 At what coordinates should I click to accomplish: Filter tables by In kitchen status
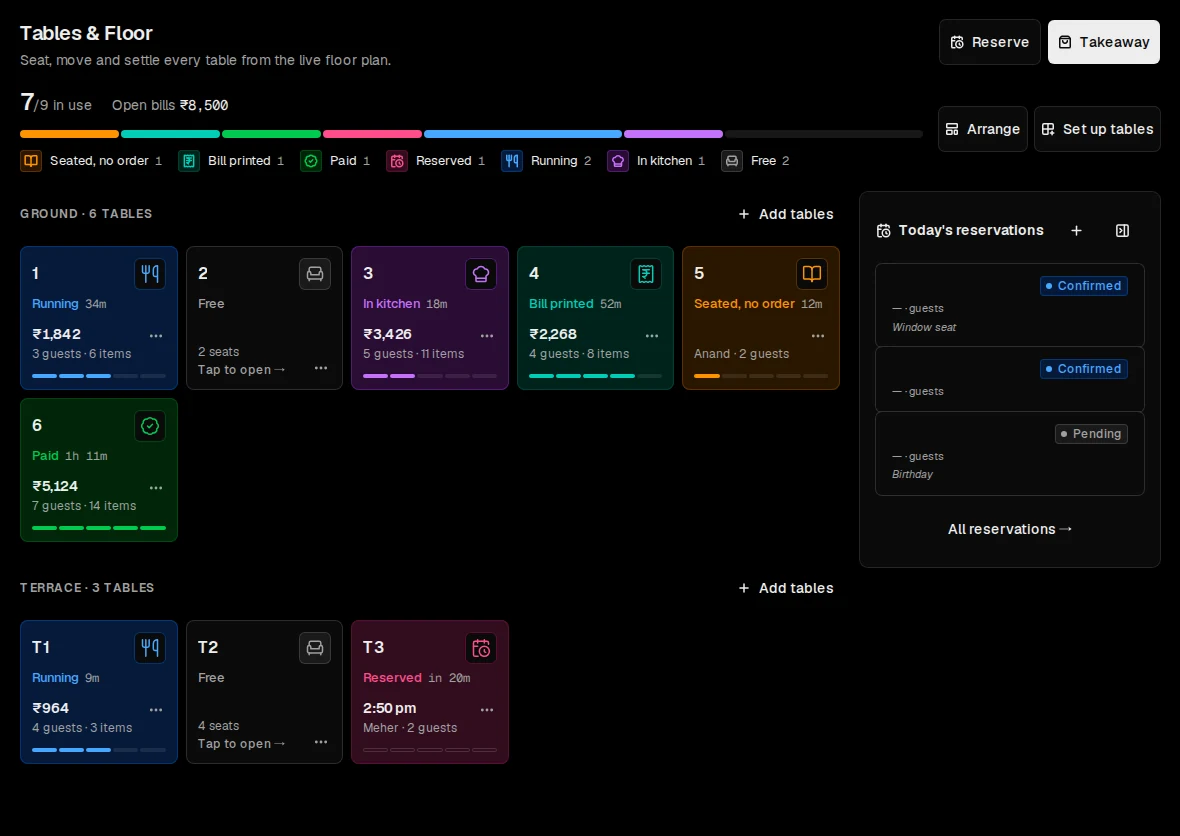point(656,161)
